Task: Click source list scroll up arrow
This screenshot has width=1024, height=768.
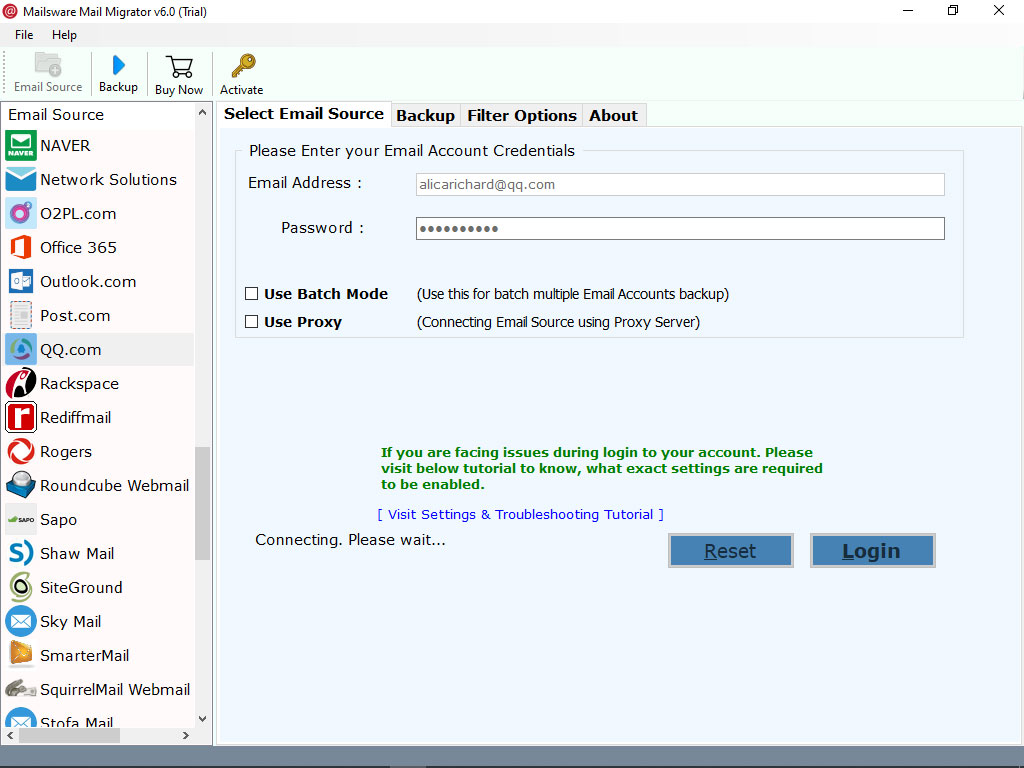Action: tap(202, 113)
